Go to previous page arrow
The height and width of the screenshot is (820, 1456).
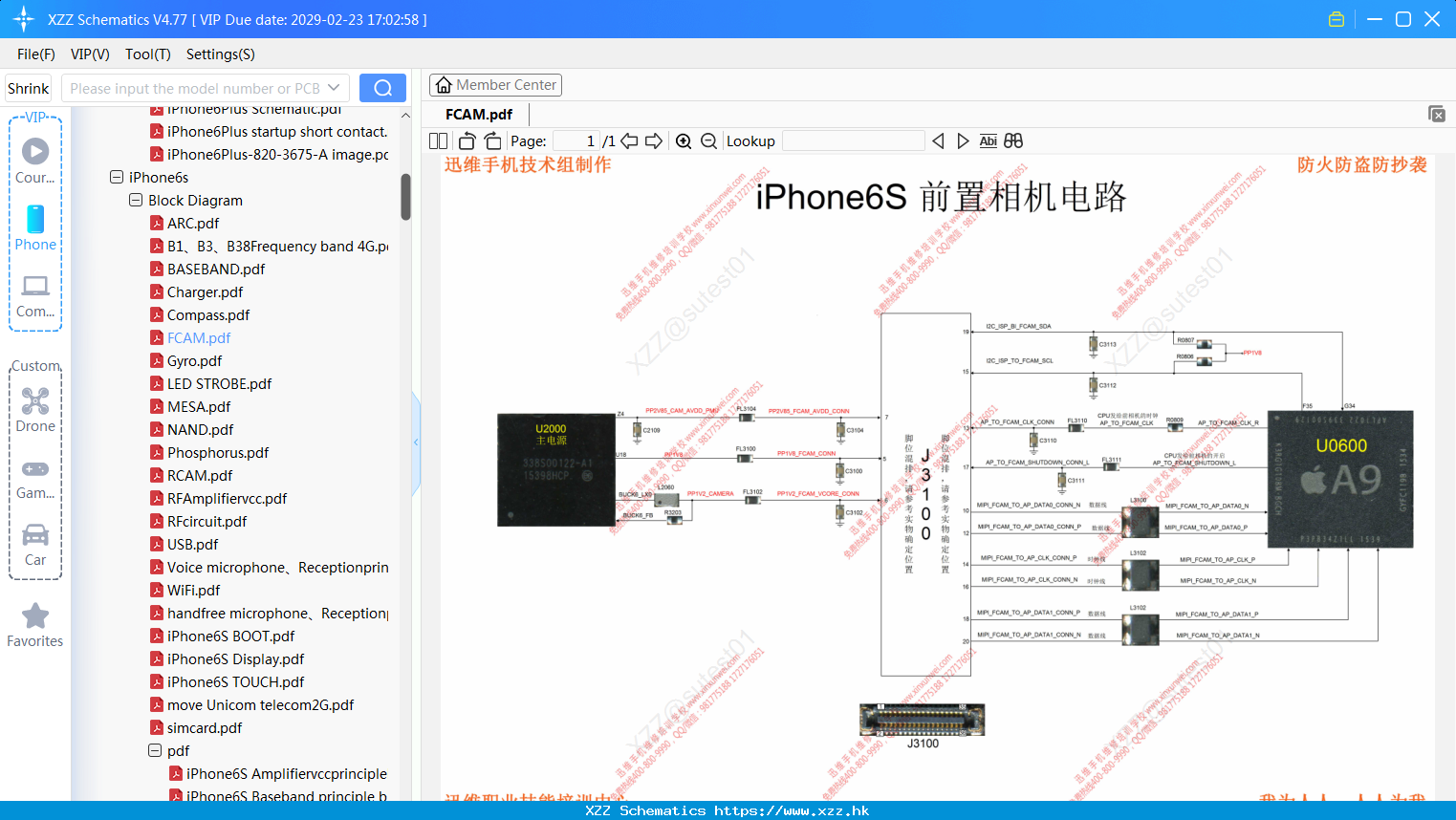(x=629, y=140)
